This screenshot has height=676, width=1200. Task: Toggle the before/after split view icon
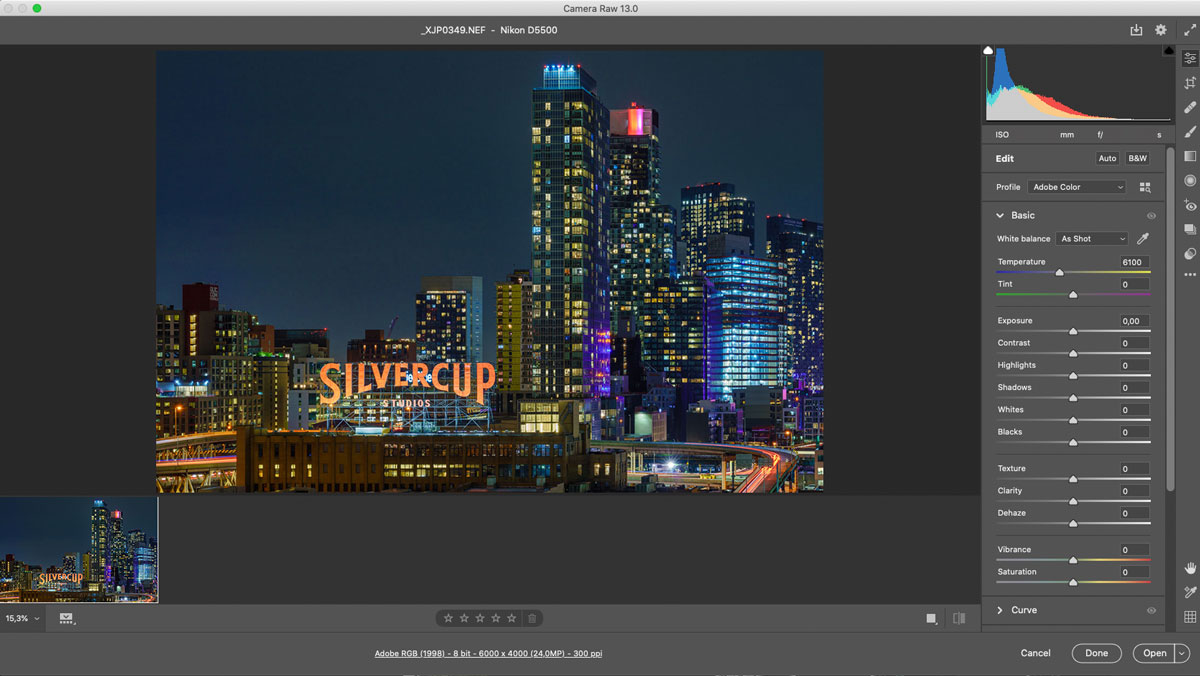coord(959,618)
